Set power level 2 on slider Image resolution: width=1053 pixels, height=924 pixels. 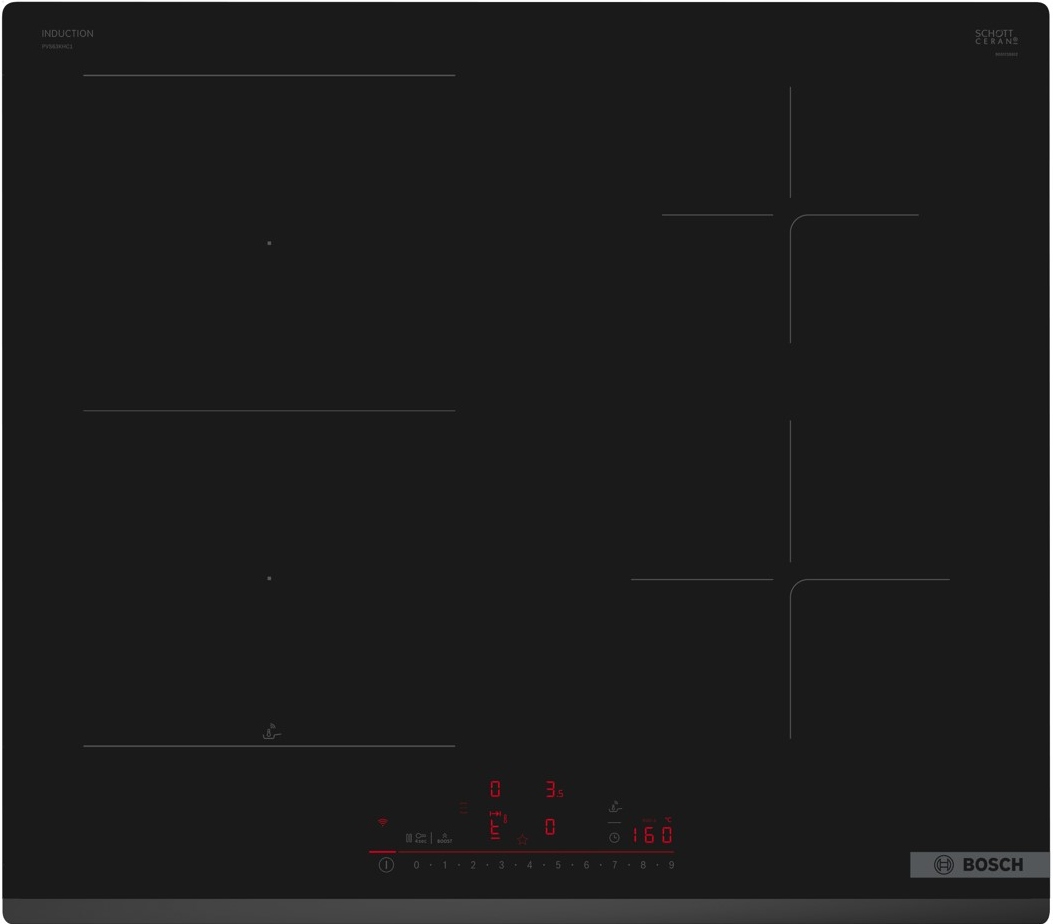tap(473, 865)
